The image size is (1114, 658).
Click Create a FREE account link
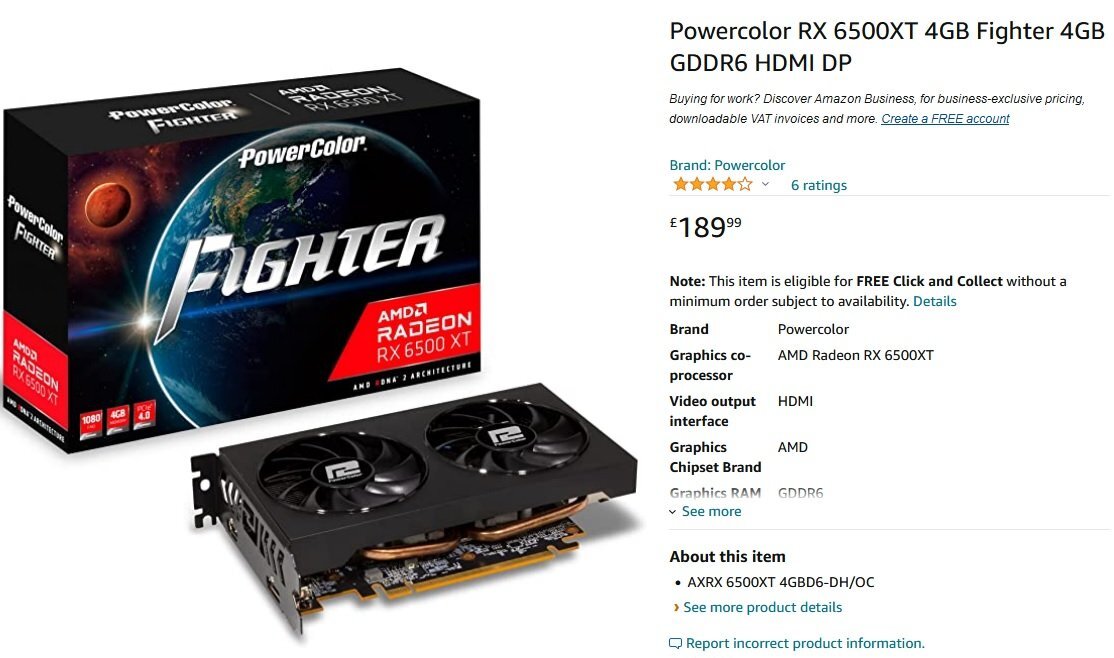(x=945, y=119)
